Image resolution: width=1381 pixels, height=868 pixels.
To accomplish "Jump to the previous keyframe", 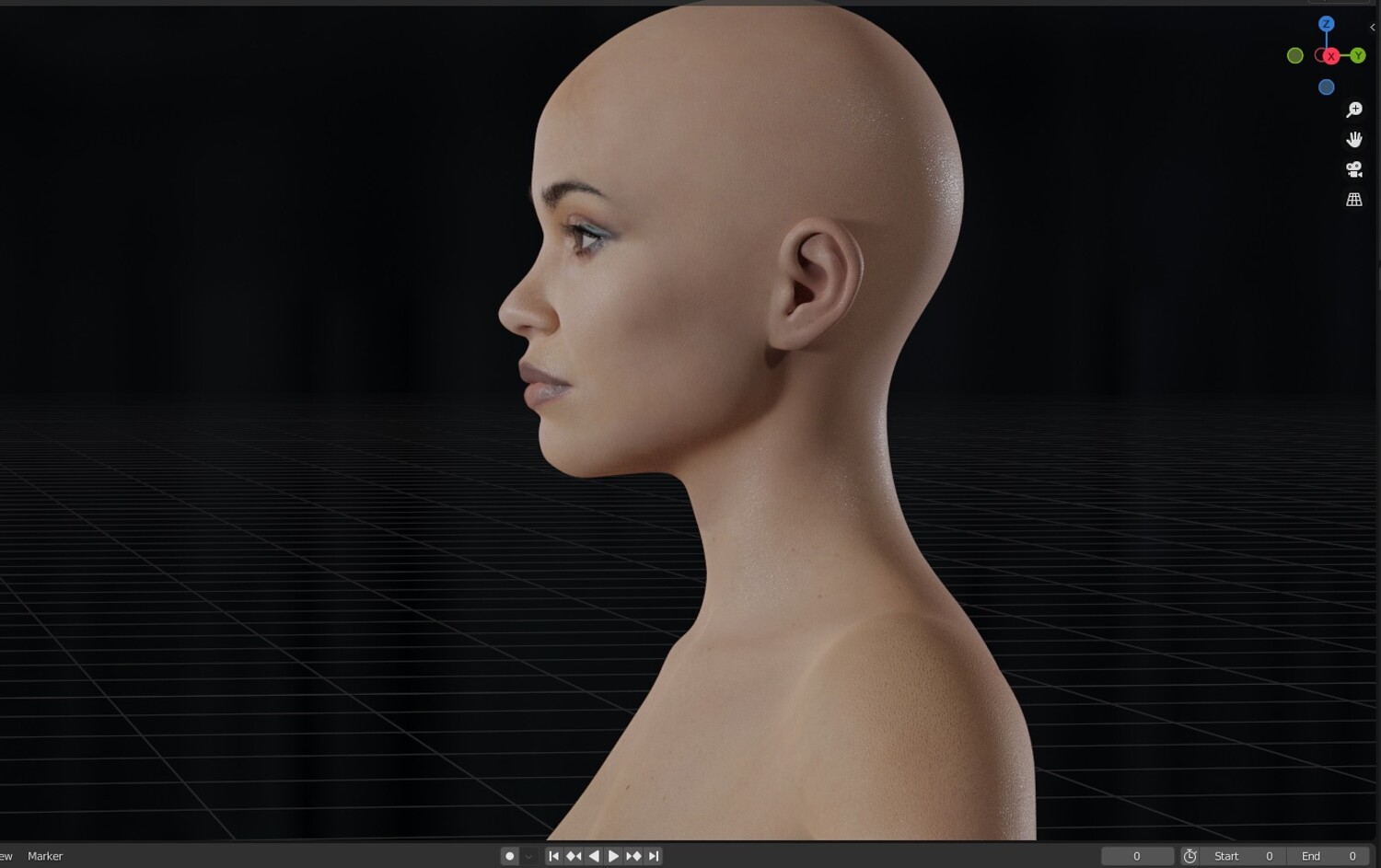I will pyautogui.click(x=573, y=856).
